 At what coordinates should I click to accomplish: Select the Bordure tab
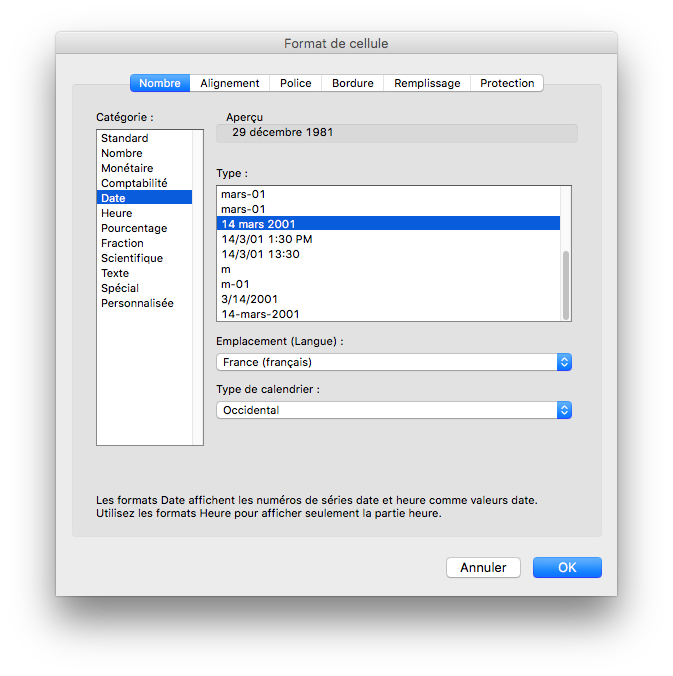(x=352, y=83)
